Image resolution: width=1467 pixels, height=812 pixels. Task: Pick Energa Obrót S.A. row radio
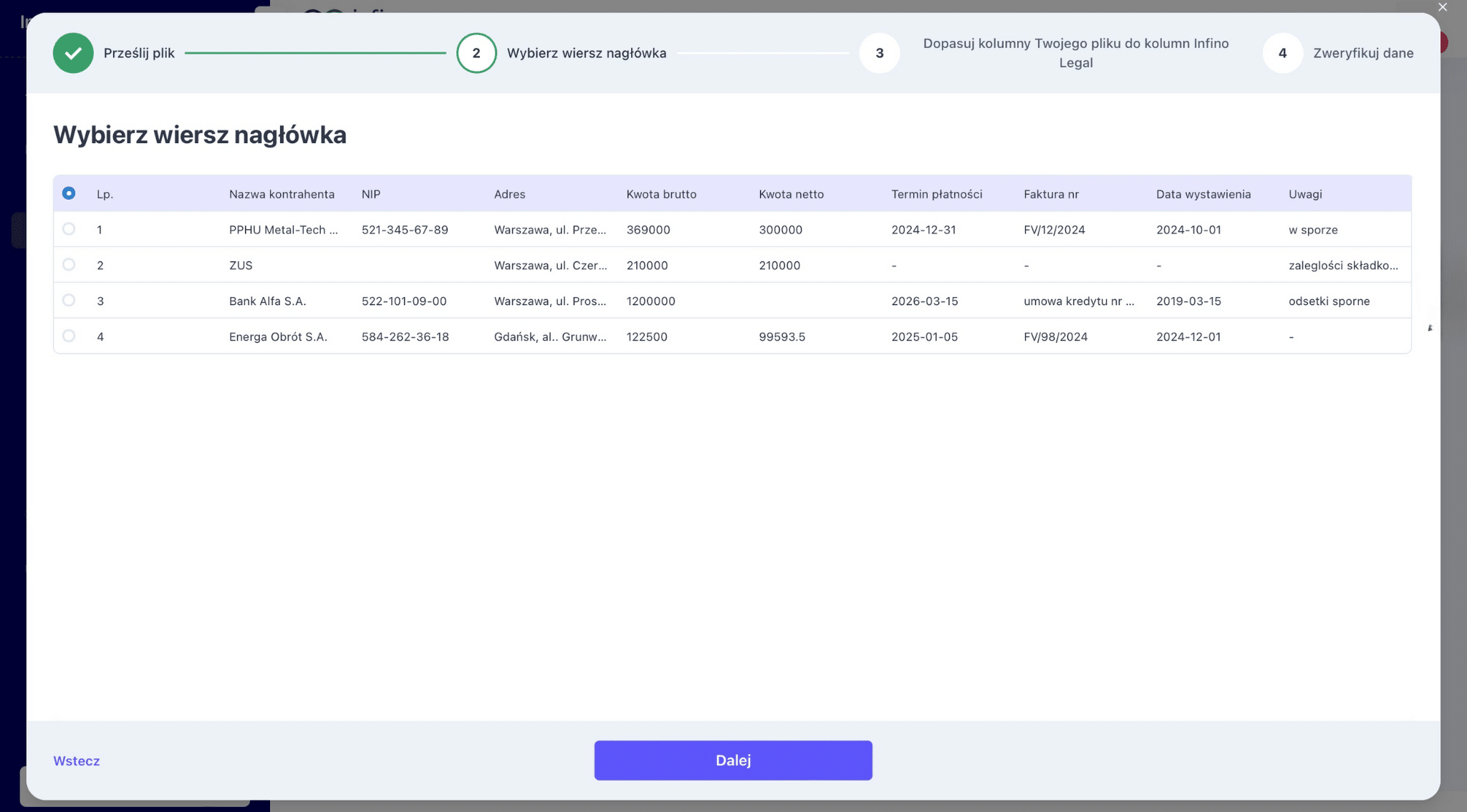tap(69, 336)
